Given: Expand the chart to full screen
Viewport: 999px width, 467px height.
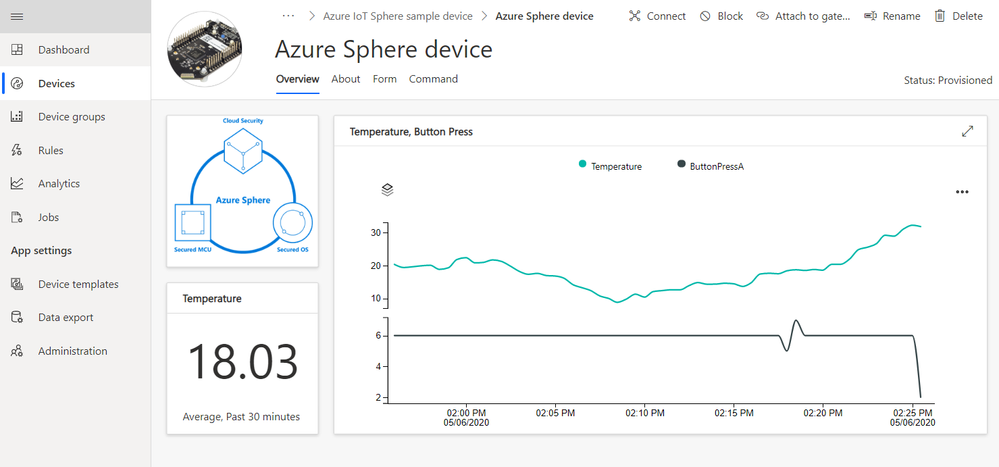Looking at the screenshot, I should (x=967, y=131).
